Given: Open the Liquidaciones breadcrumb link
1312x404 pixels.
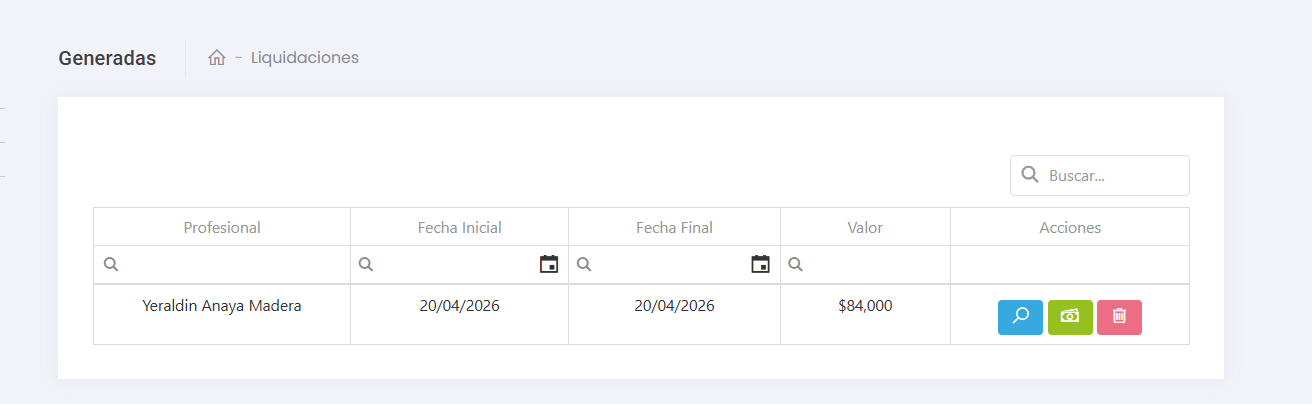Looking at the screenshot, I should 305,58.
